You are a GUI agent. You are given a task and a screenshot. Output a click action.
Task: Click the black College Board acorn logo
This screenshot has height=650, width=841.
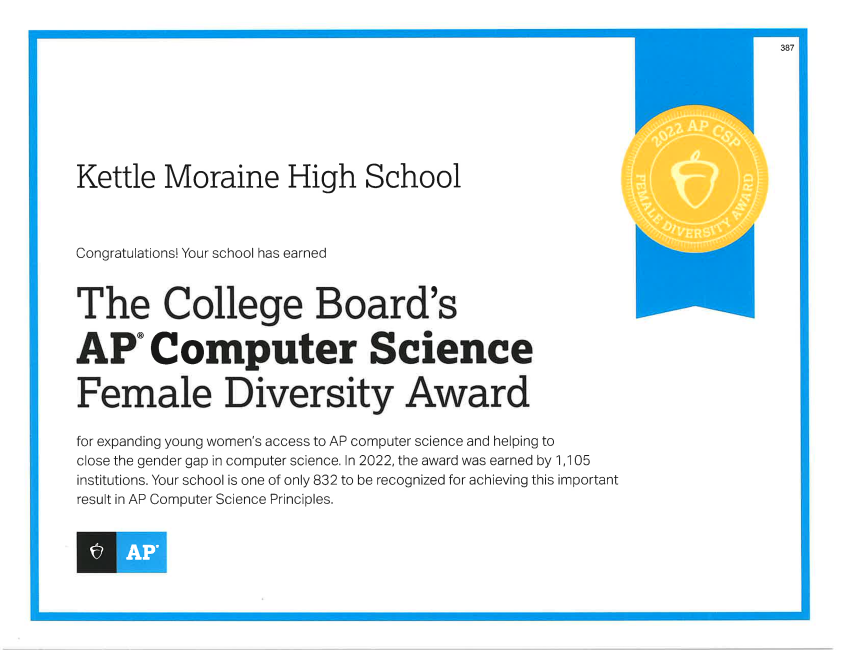point(97,552)
